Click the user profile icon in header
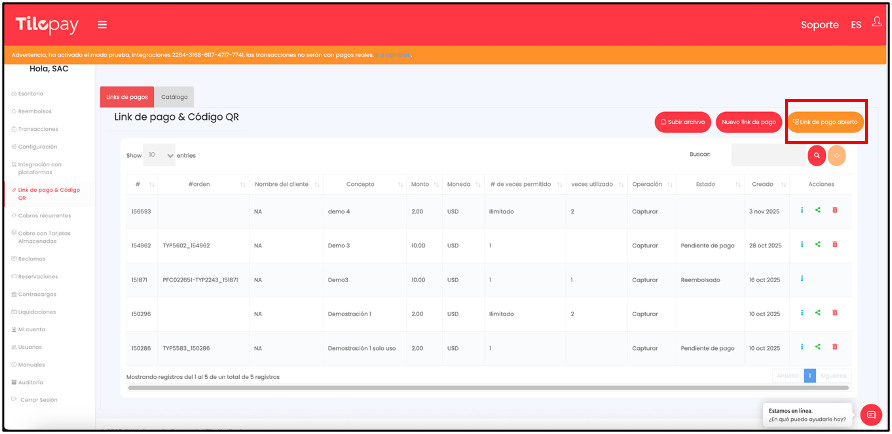 (x=876, y=23)
